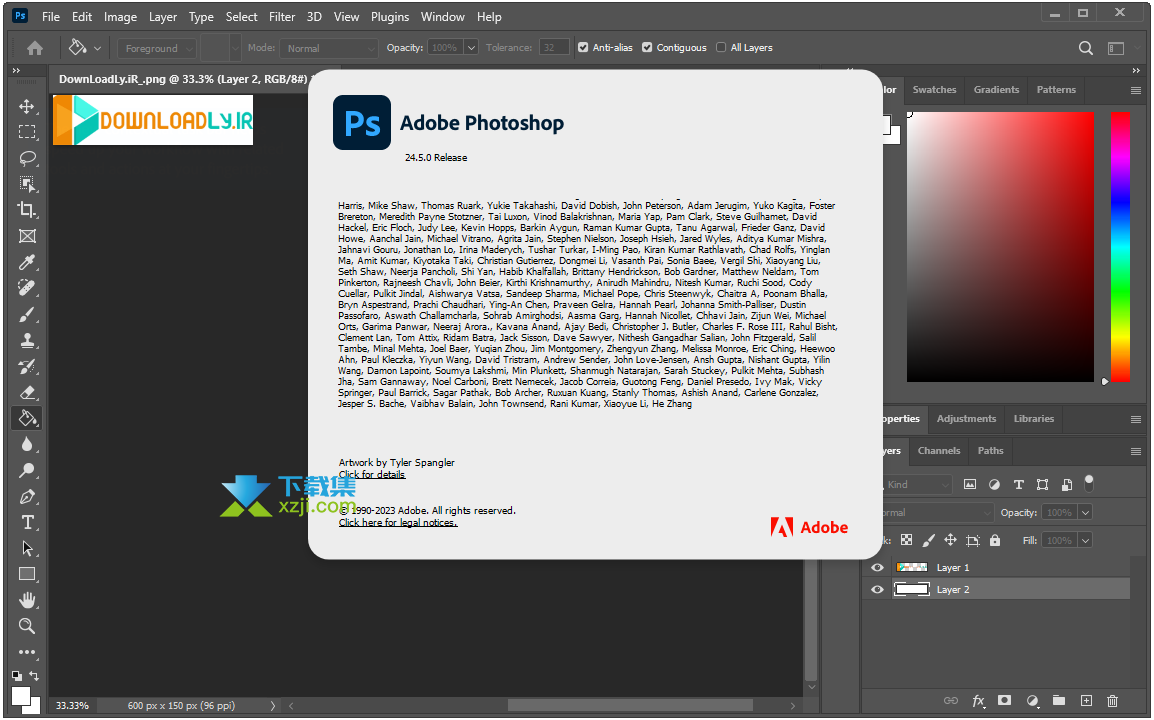
Task: Open the Layers panel options menu
Action: 1136,451
